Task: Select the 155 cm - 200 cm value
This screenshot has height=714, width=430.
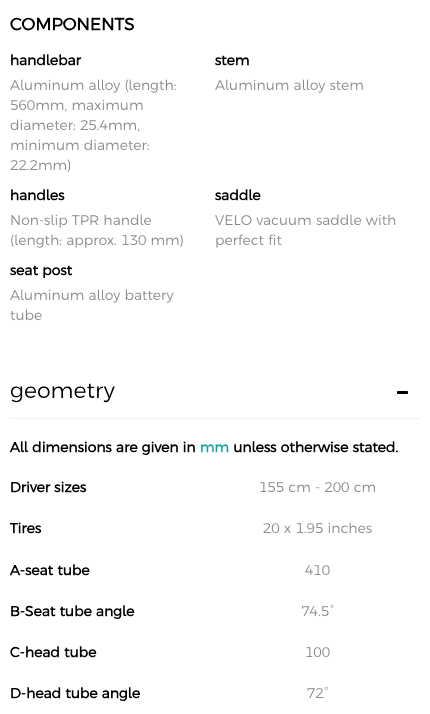Action: coord(317,487)
